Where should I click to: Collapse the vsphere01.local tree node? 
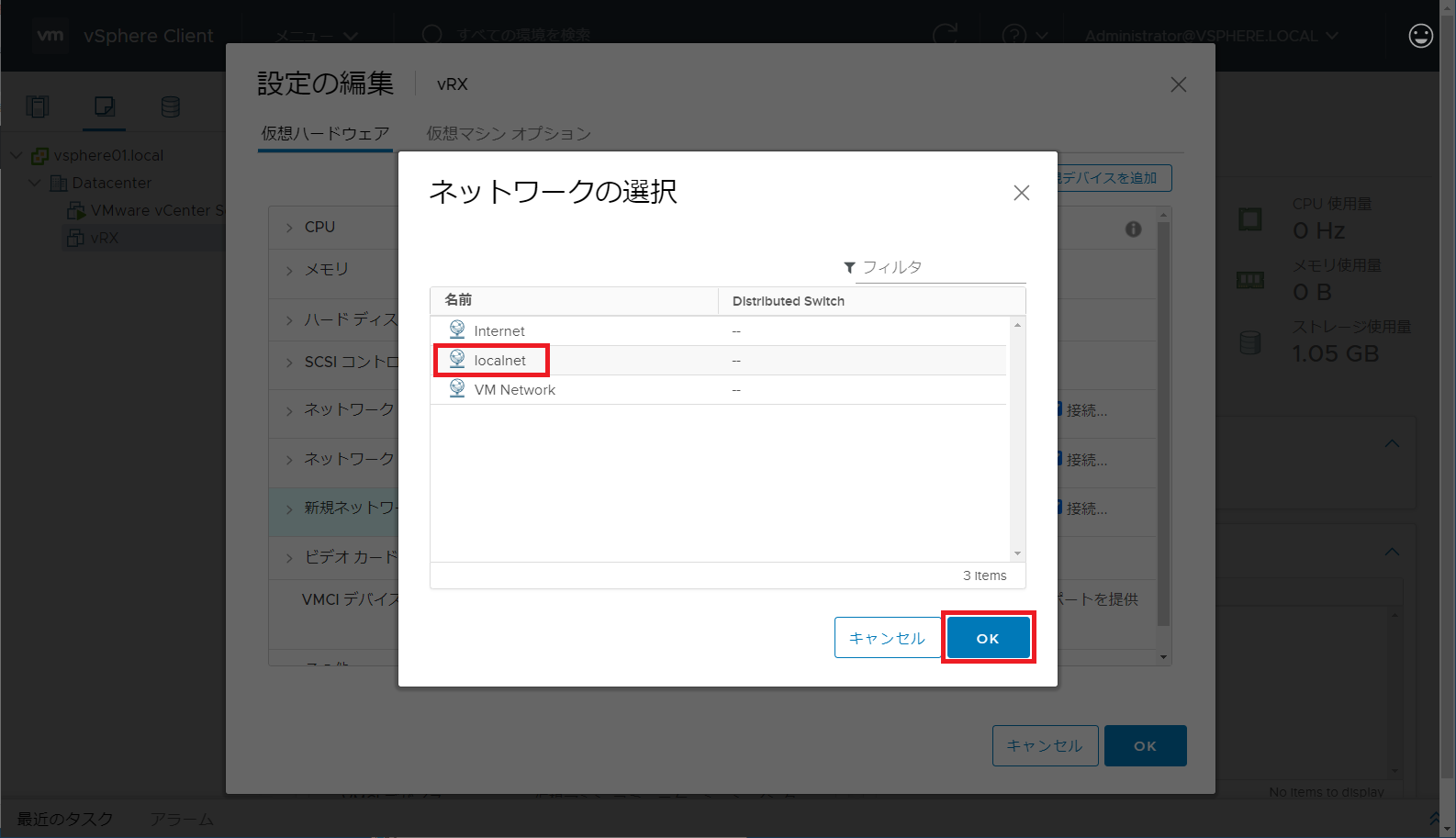16,156
